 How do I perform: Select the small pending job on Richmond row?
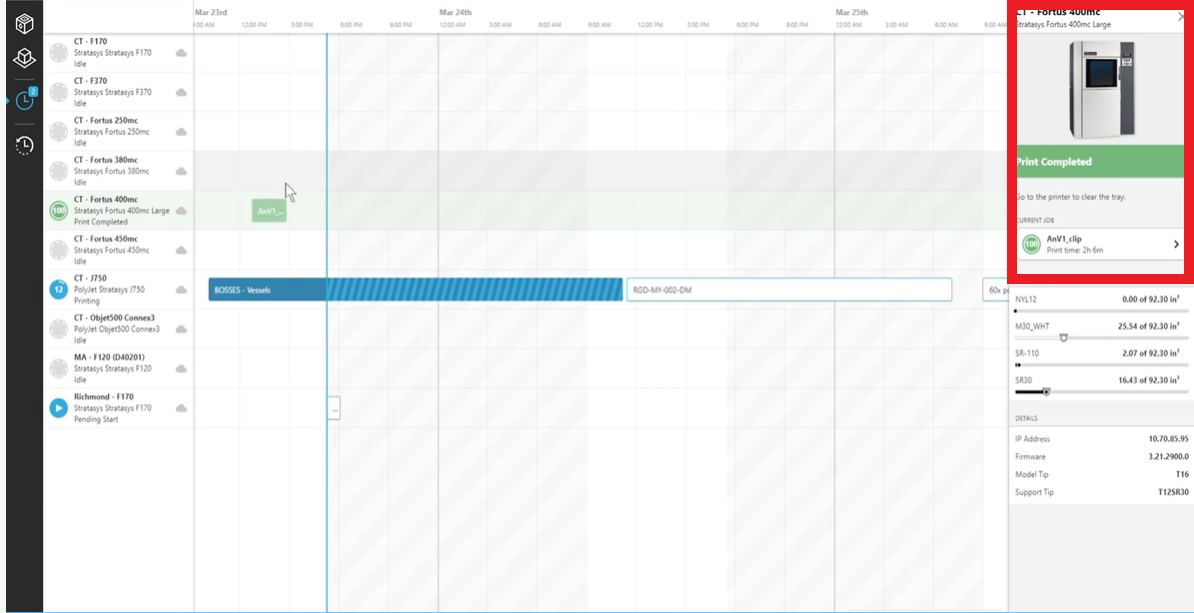pyautogui.click(x=334, y=408)
